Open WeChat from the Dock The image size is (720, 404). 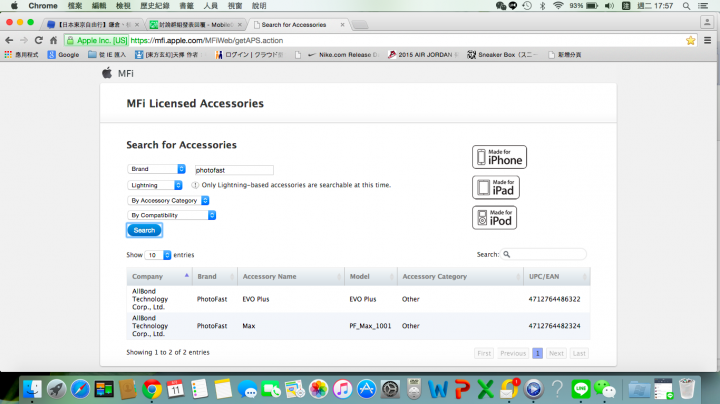click(605, 389)
